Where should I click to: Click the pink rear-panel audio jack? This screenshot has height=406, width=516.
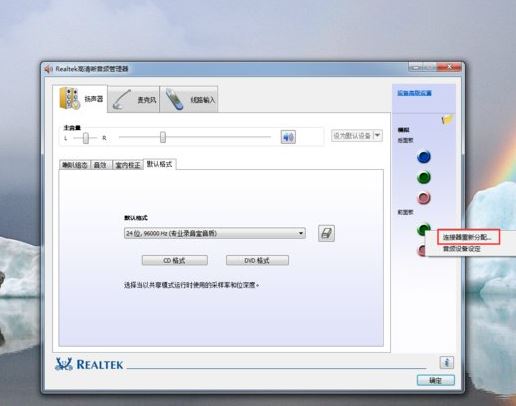(x=424, y=198)
